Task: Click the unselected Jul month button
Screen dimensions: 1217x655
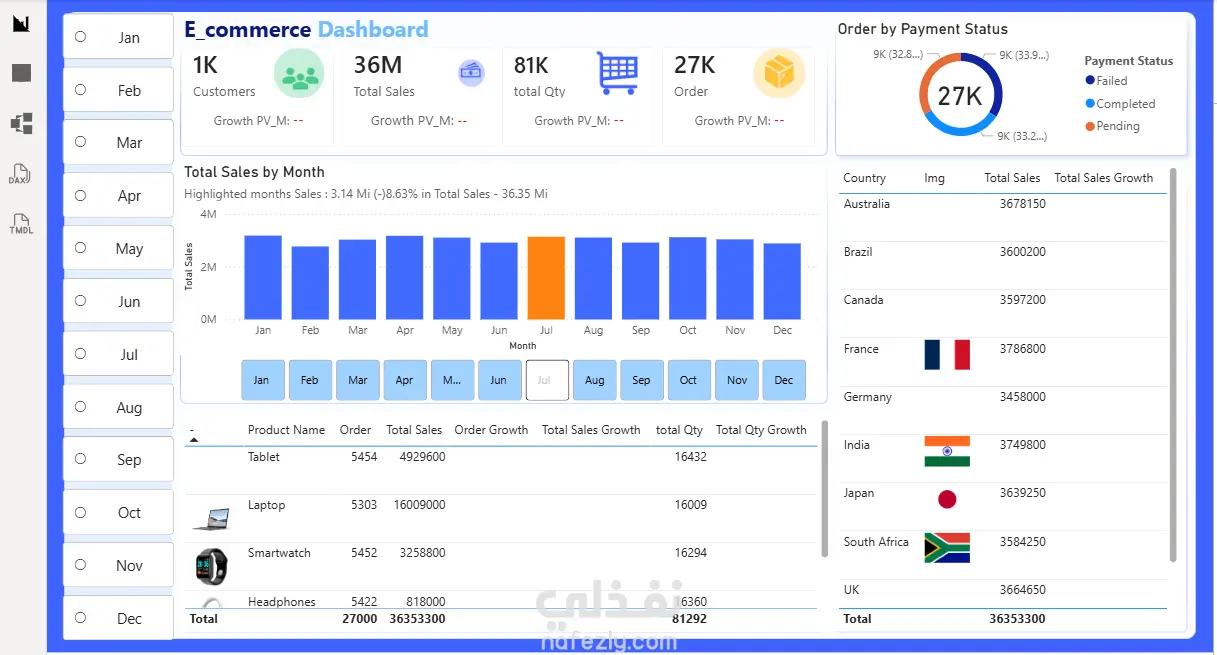Action: coord(547,380)
